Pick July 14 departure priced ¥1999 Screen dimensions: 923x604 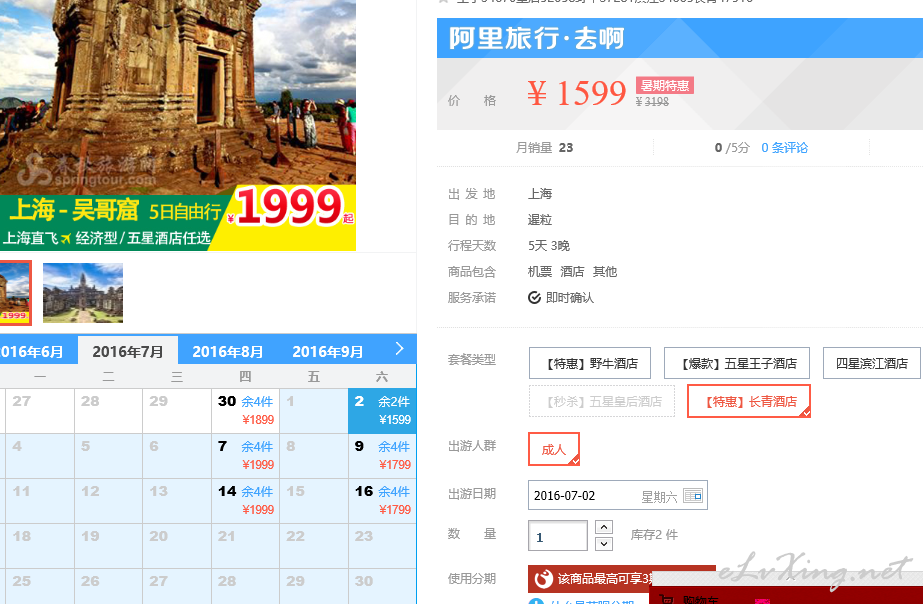point(245,500)
